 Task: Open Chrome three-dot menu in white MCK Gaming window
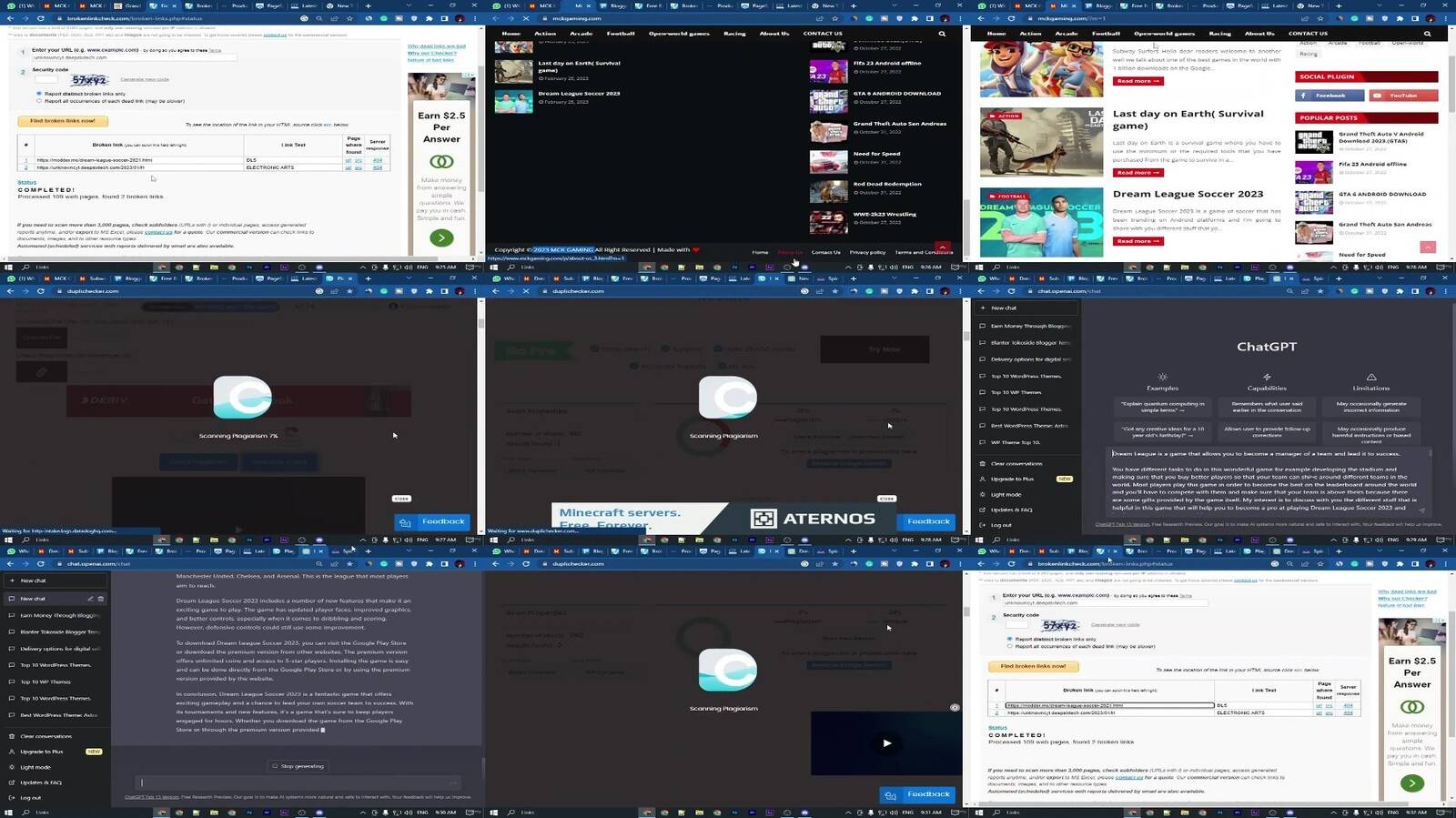click(x=1446, y=18)
